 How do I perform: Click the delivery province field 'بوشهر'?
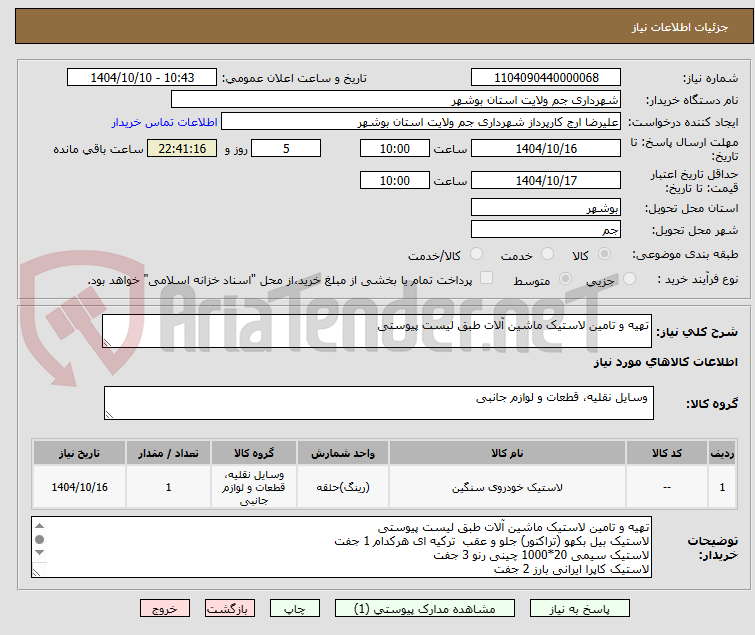(546, 207)
